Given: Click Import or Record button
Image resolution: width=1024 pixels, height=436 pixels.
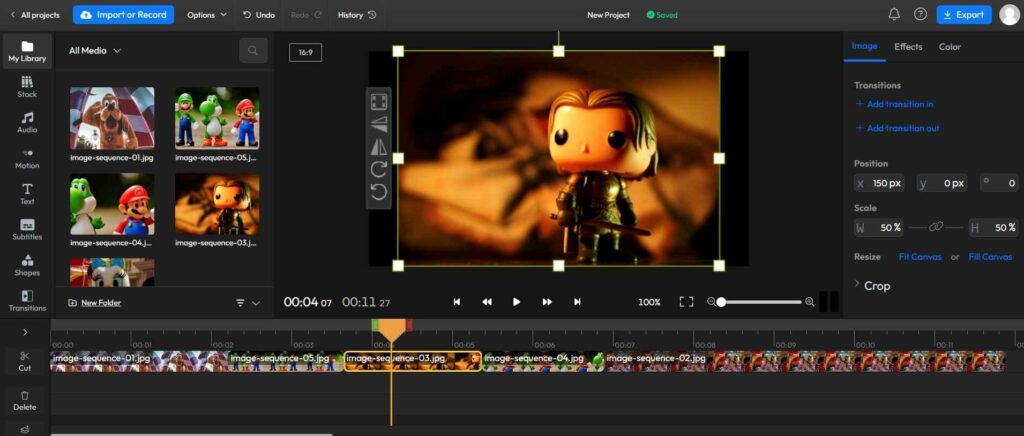Looking at the screenshot, I should coord(123,14).
